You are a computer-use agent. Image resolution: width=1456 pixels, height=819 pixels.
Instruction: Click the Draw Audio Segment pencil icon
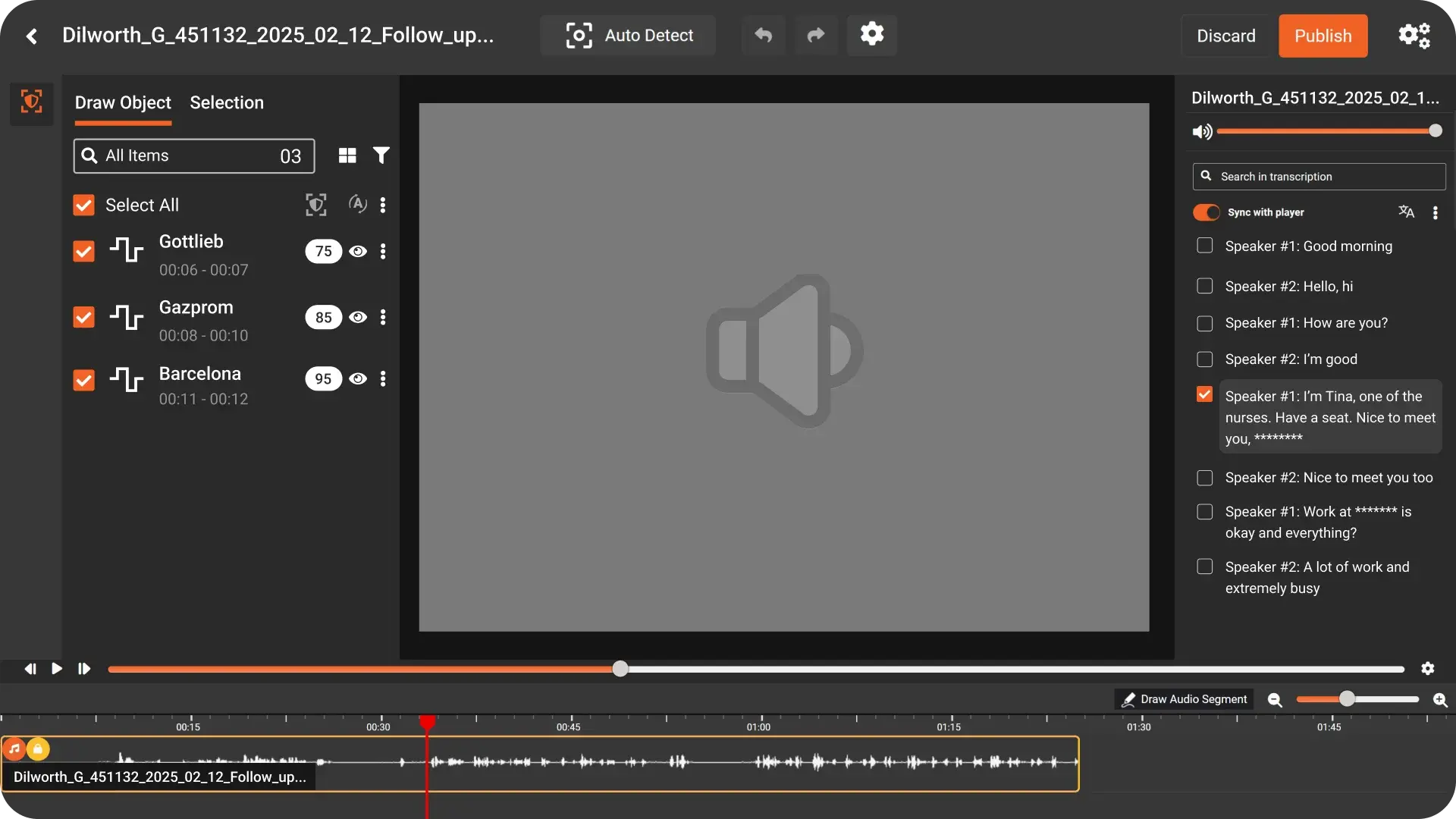[1128, 698]
